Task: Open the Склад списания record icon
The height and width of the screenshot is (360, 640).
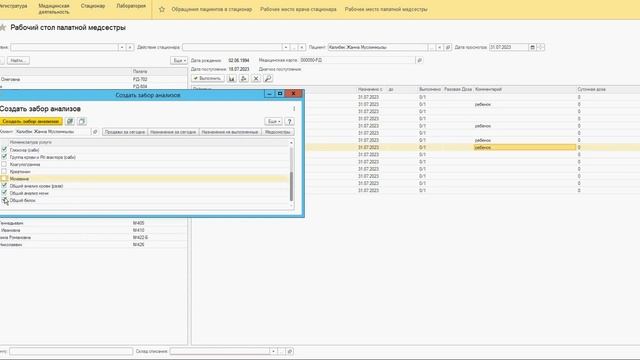Action: click(x=290, y=351)
